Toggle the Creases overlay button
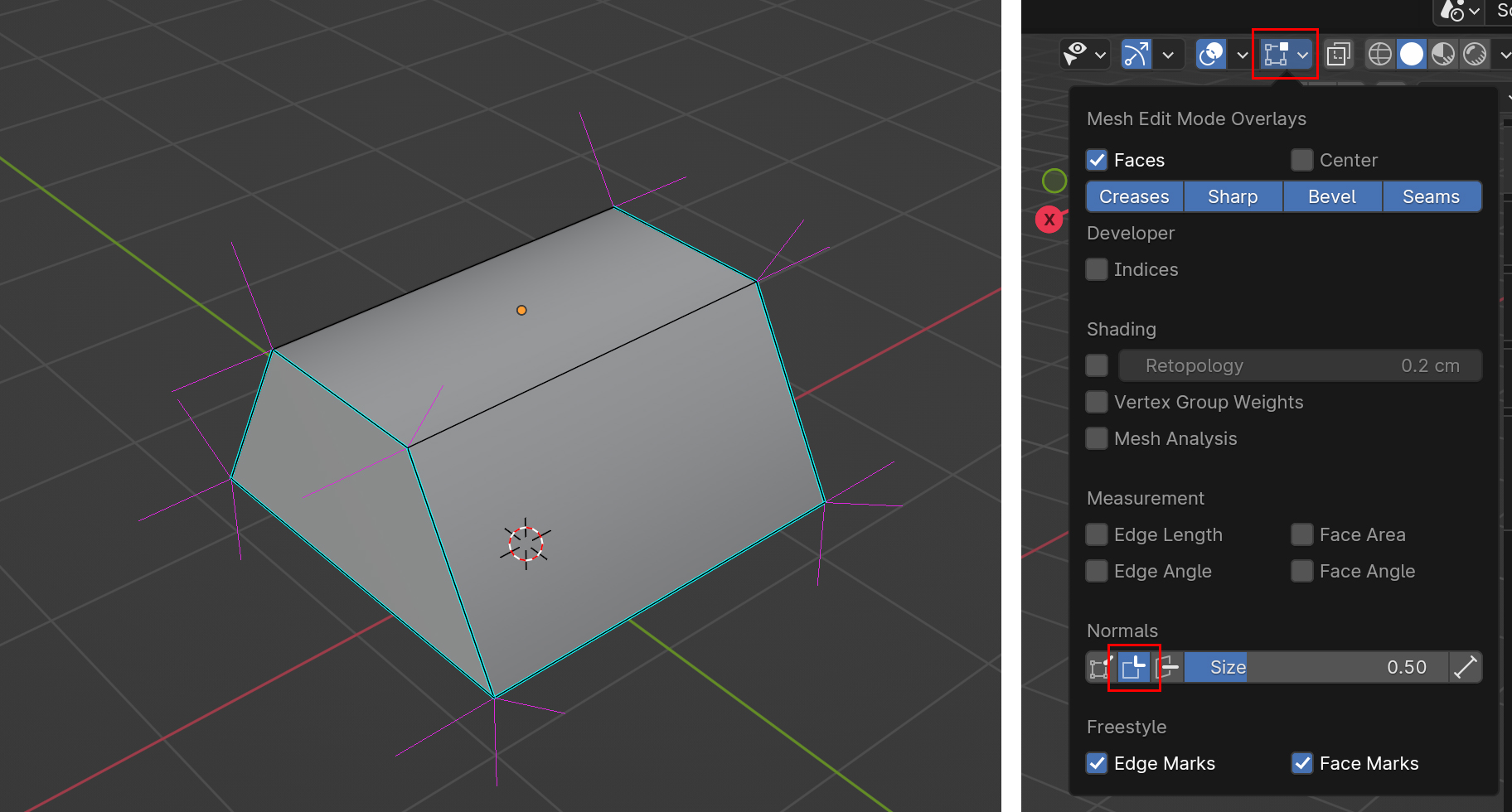The image size is (1512, 812). (1134, 196)
